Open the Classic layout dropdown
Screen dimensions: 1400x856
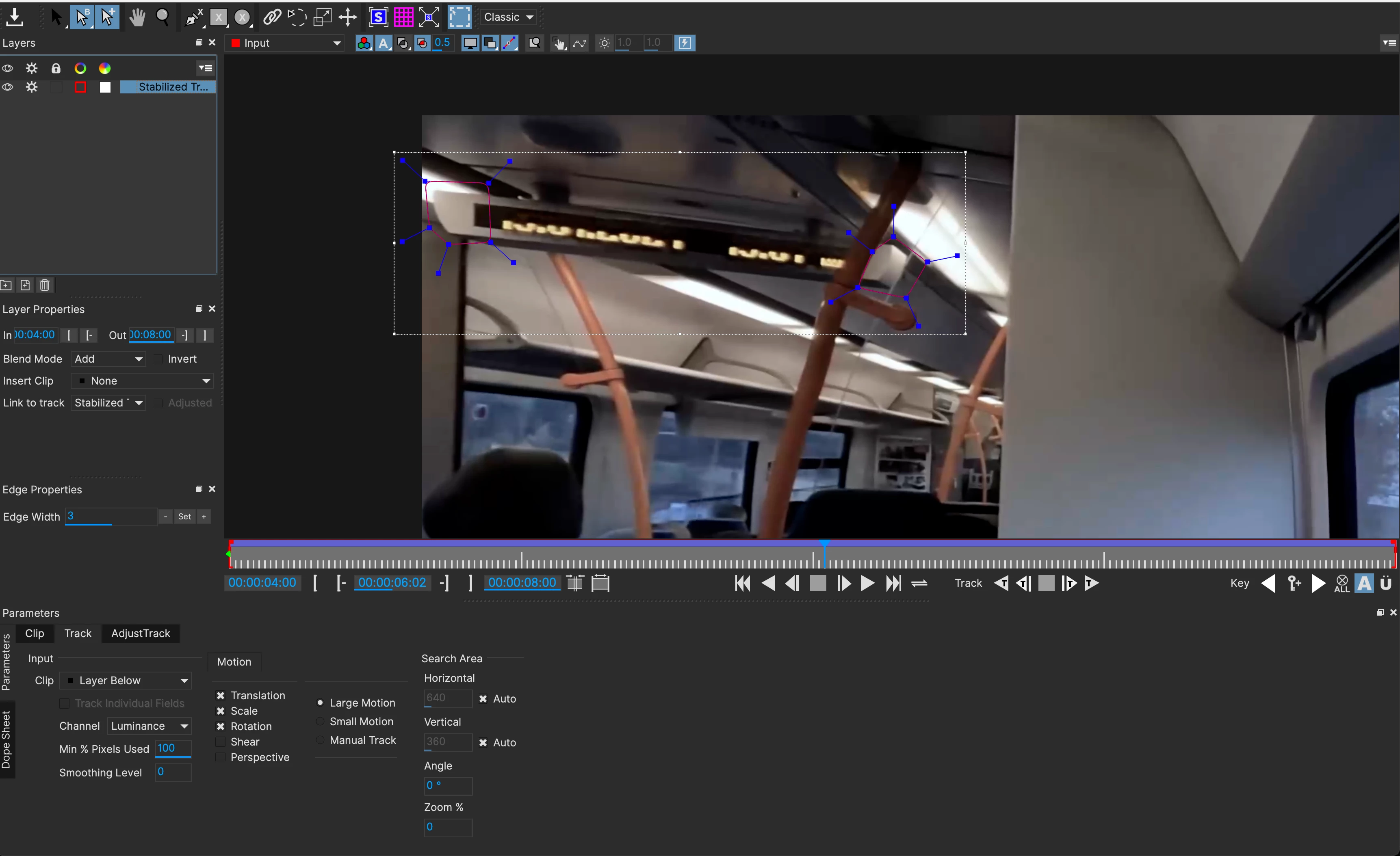[509, 17]
